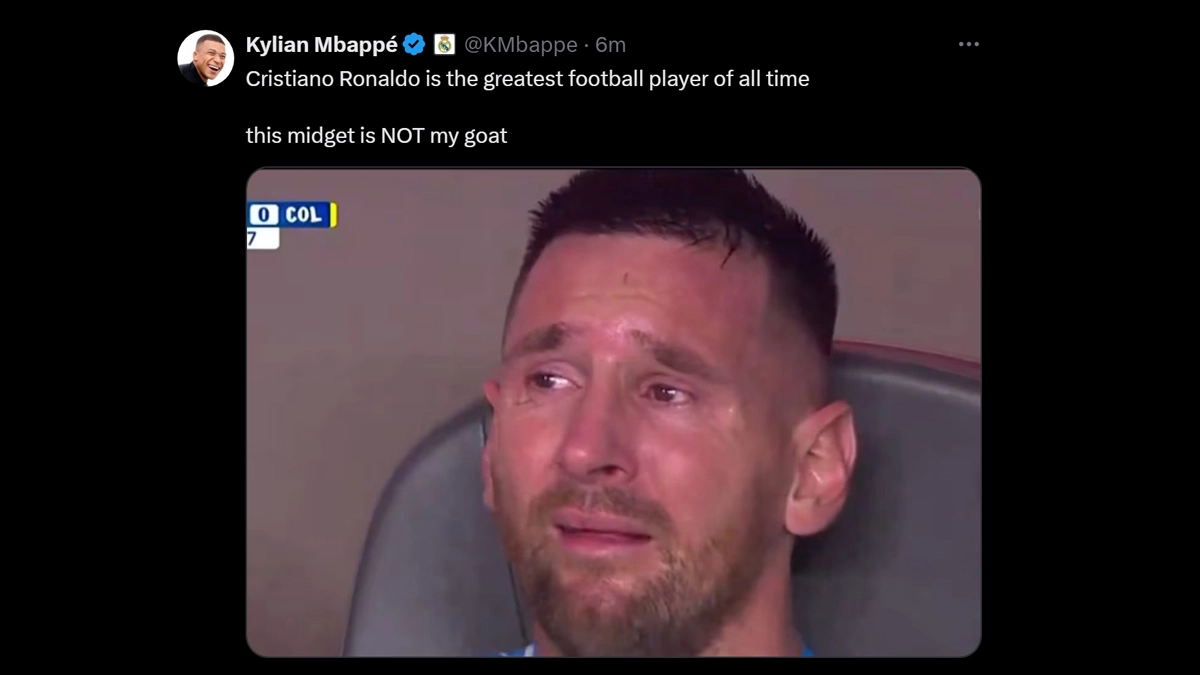The width and height of the screenshot is (1200, 675).
Task: Click the word "midget" in the tweet text
Action: pos(322,135)
